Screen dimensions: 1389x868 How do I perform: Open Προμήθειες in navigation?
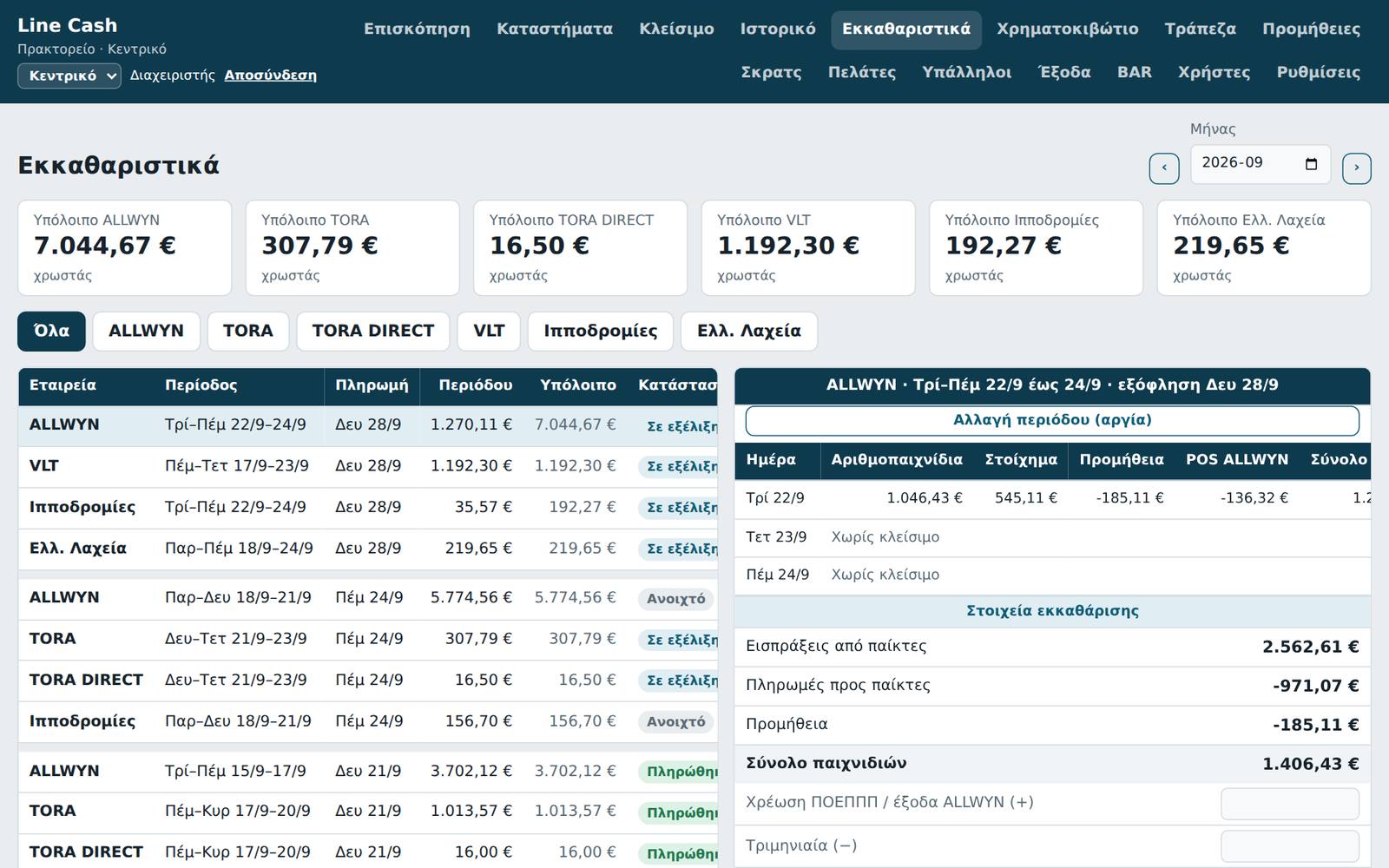(1311, 30)
